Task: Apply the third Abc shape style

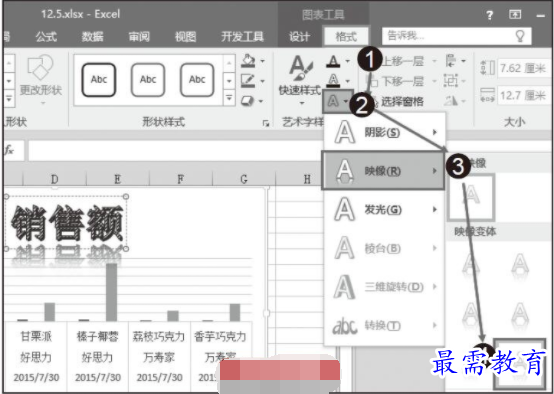Action: (197, 80)
